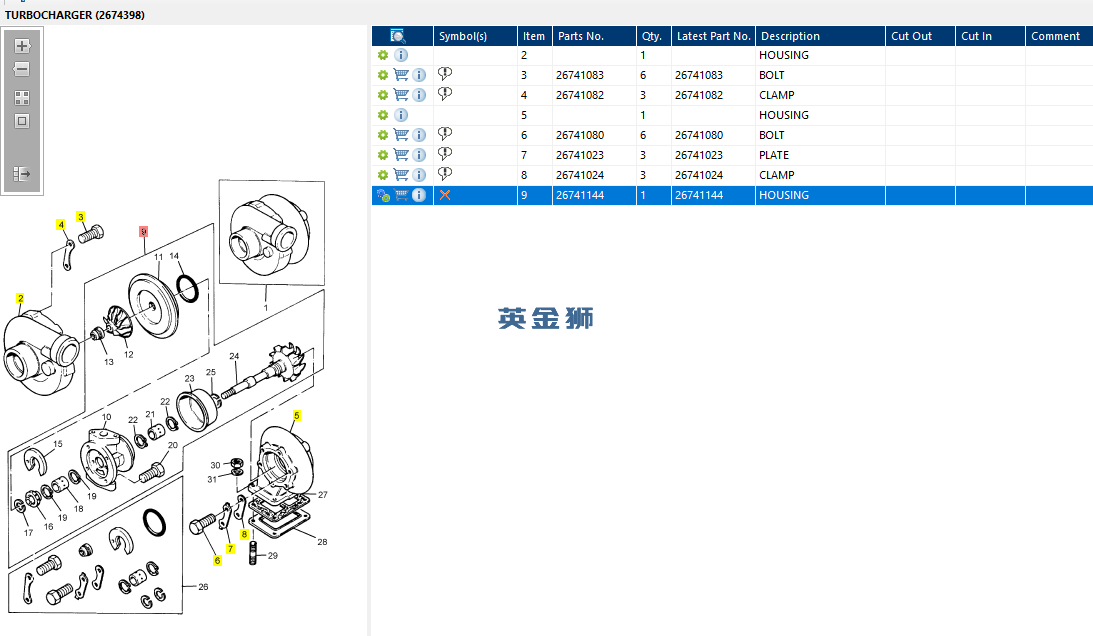Image resolution: width=1093 pixels, height=636 pixels.
Task: Open info for item 8 CLAMP
Action: tap(419, 175)
